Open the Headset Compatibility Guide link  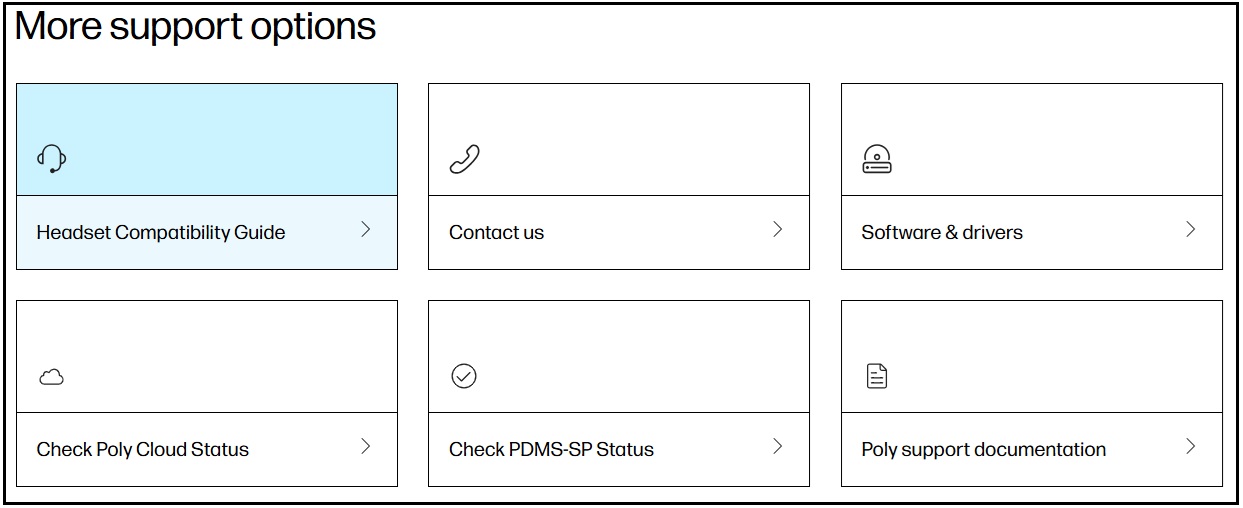tap(161, 233)
